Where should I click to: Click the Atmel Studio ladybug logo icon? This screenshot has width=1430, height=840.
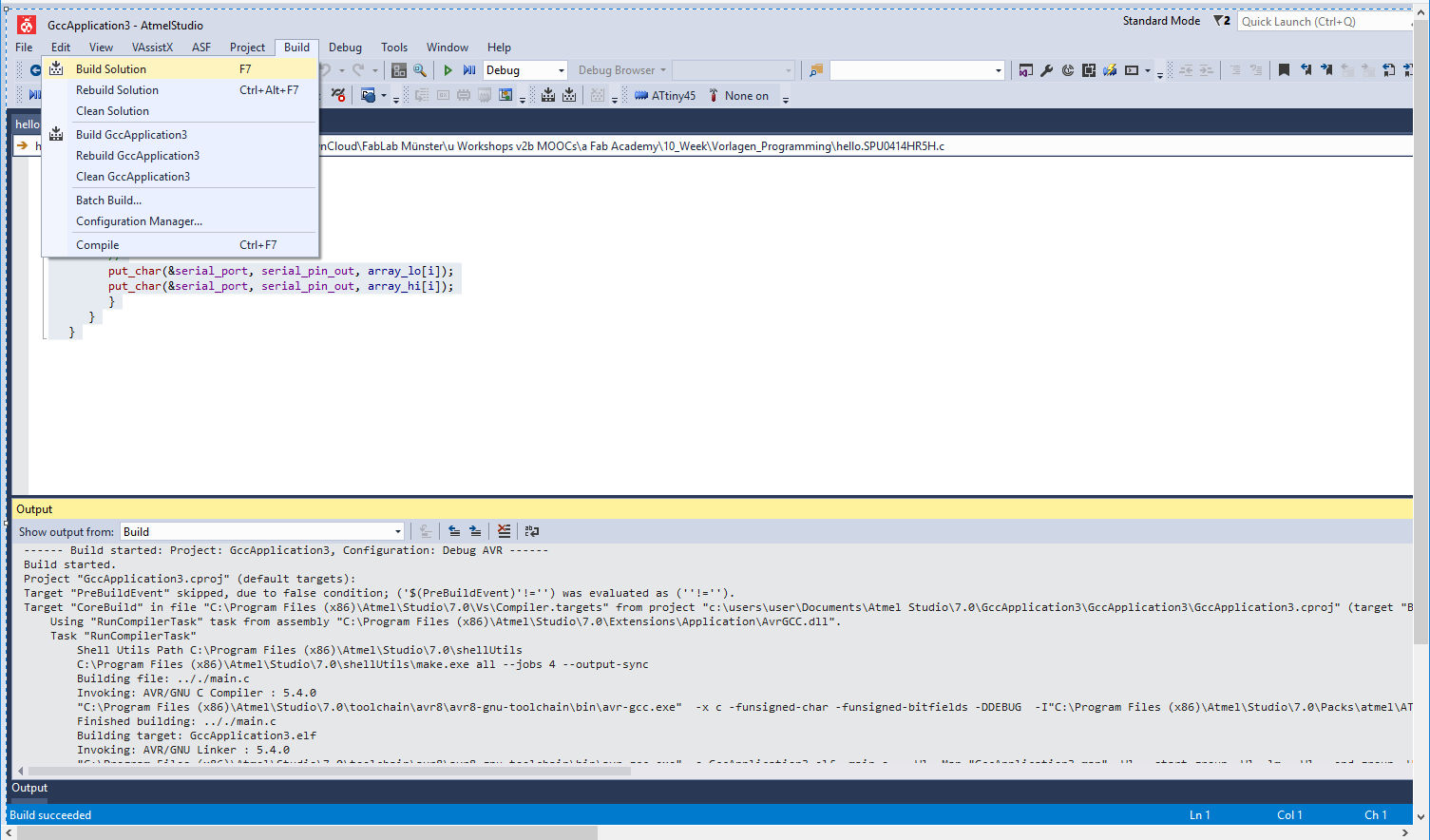click(27, 25)
